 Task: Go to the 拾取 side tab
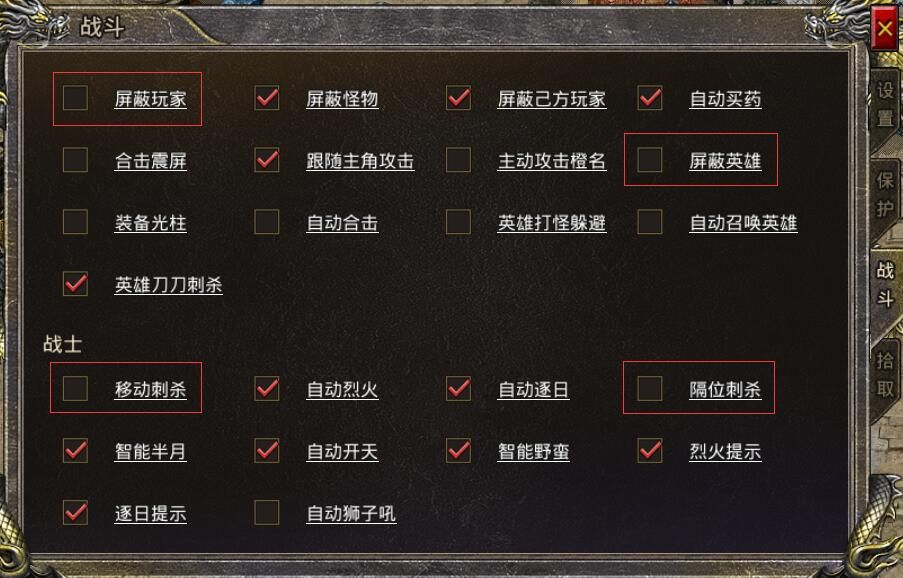pos(885,374)
